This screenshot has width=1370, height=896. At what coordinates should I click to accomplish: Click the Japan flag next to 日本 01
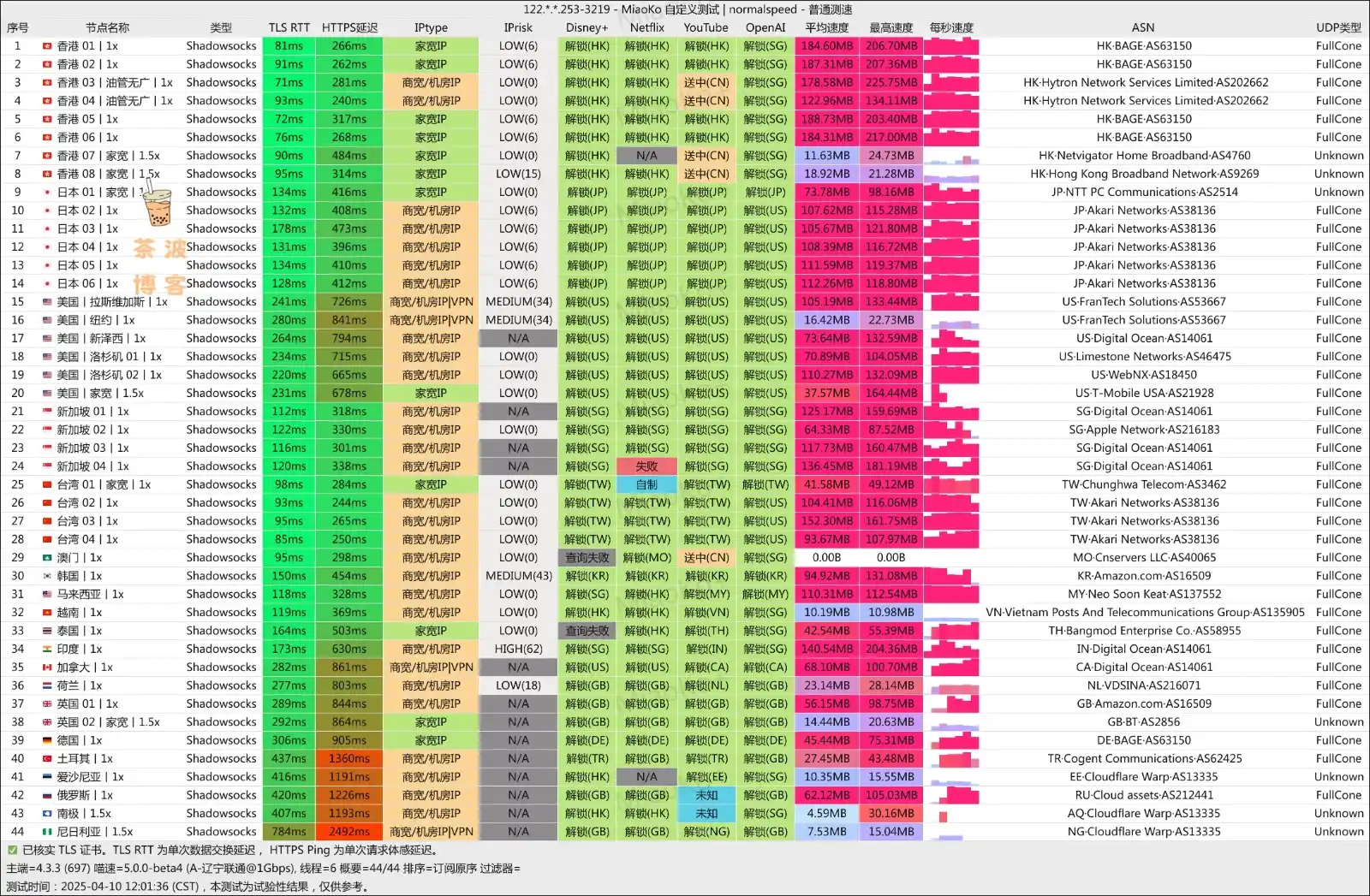(46, 192)
